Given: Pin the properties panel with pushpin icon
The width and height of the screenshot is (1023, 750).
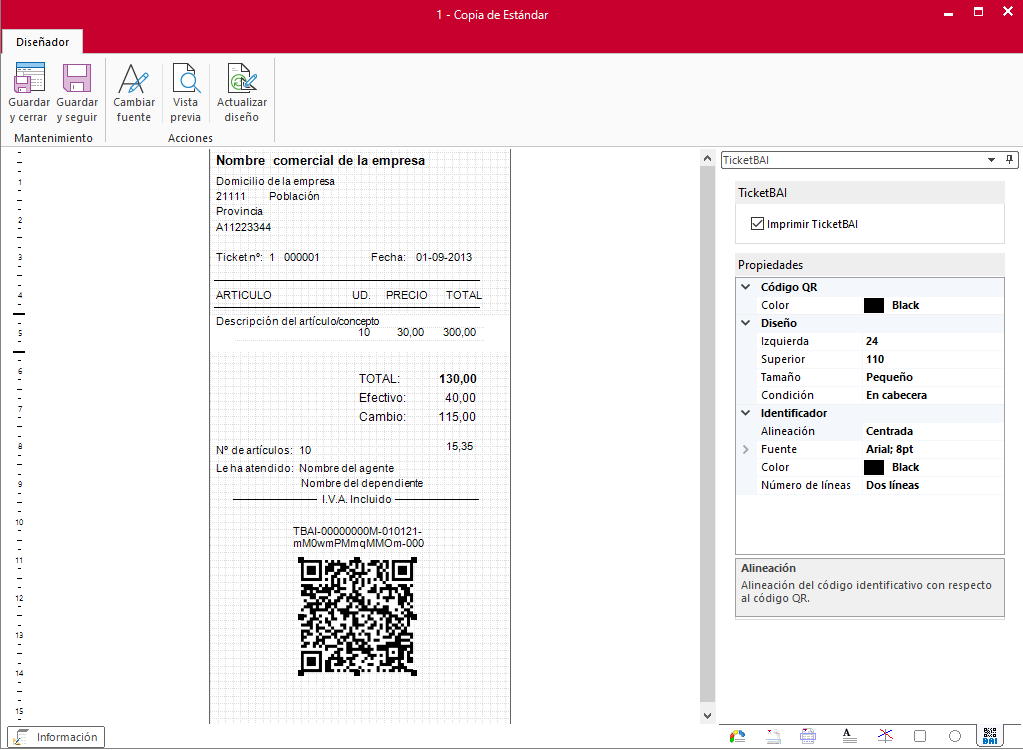Looking at the screenshot, I should (1009, 160).
